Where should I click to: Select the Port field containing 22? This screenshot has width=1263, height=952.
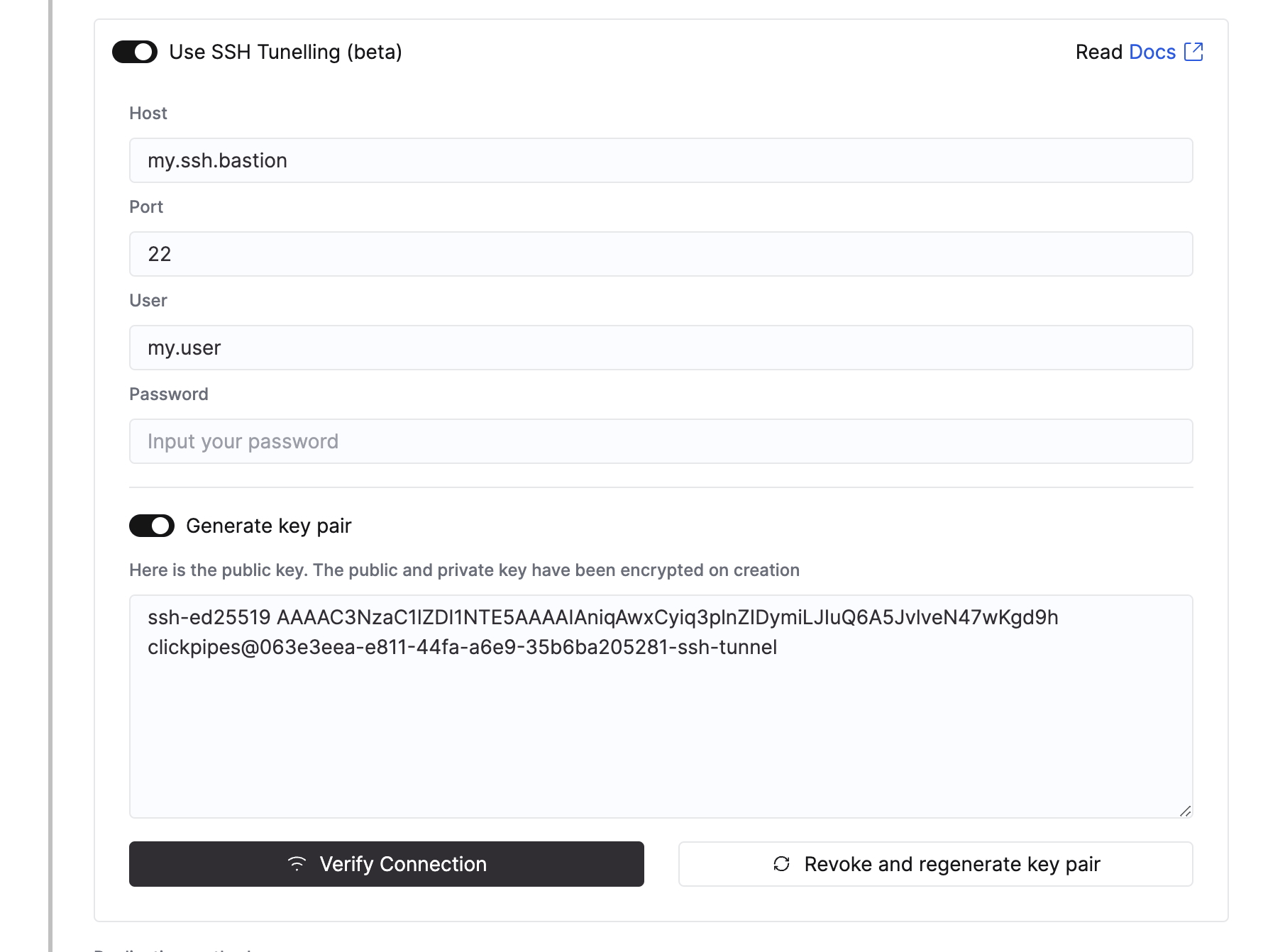click(x=661, y=254)
